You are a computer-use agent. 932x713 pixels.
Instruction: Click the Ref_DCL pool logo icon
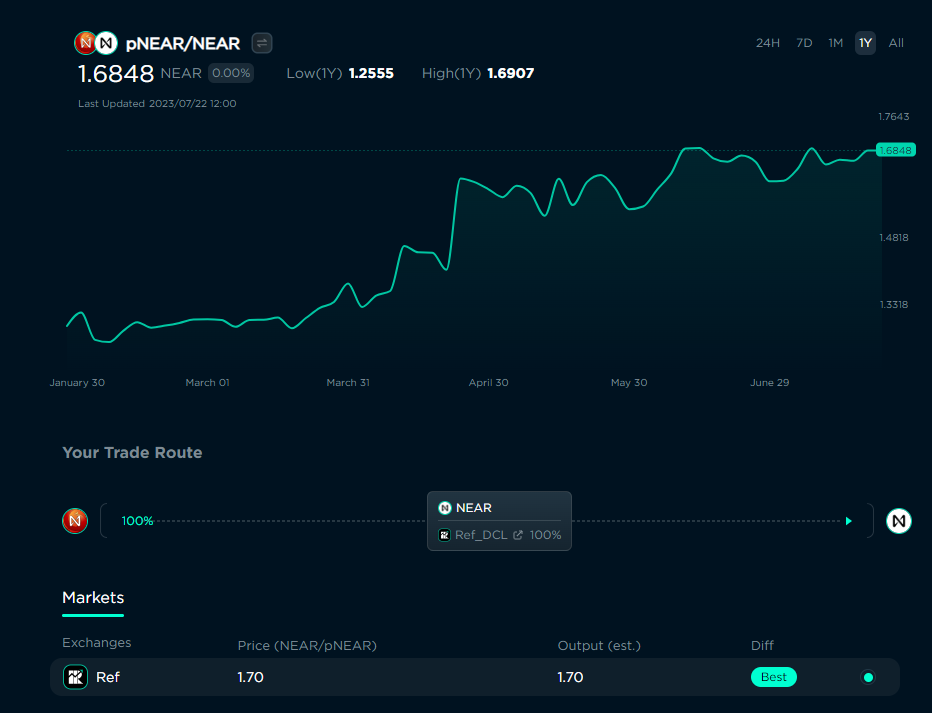click(x=445, y=535)
